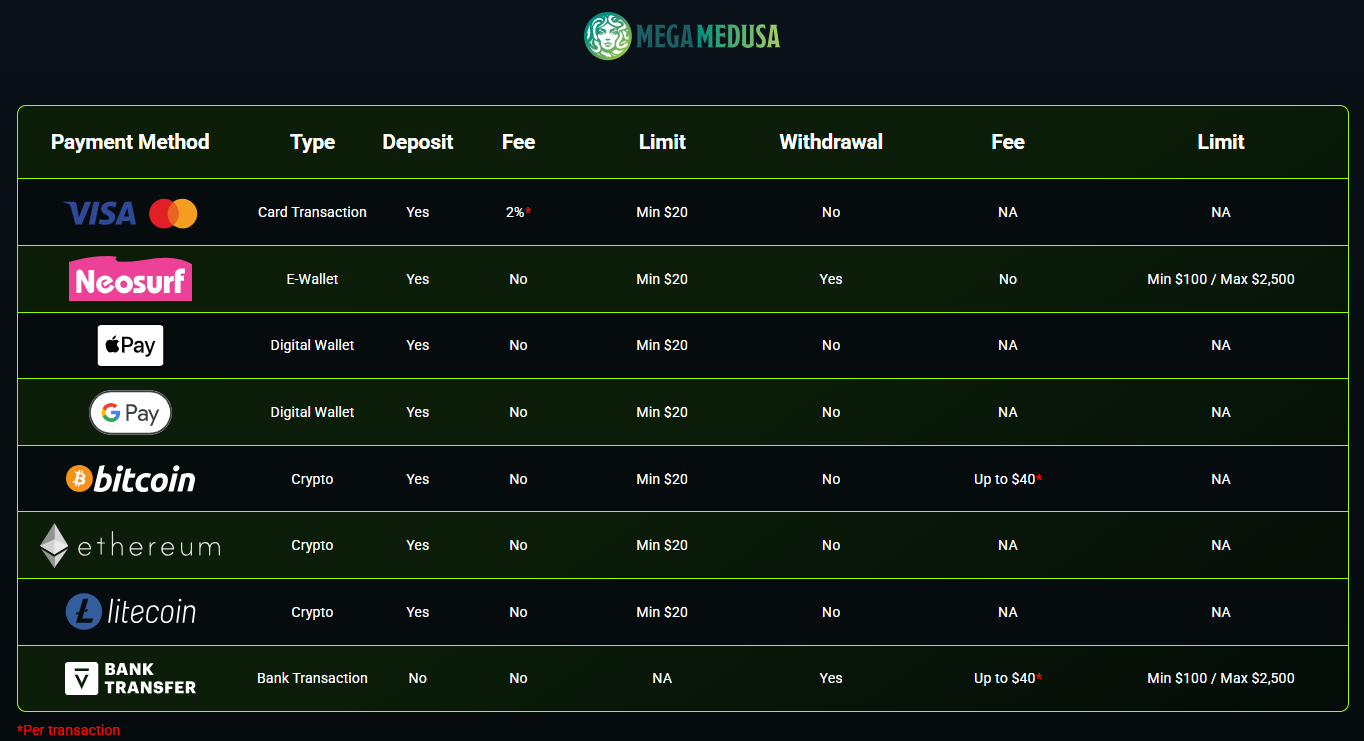Click Yes under Withdrawal in Neosurf row
Viewport: 1364px width, 741px height.
point(831,279)
